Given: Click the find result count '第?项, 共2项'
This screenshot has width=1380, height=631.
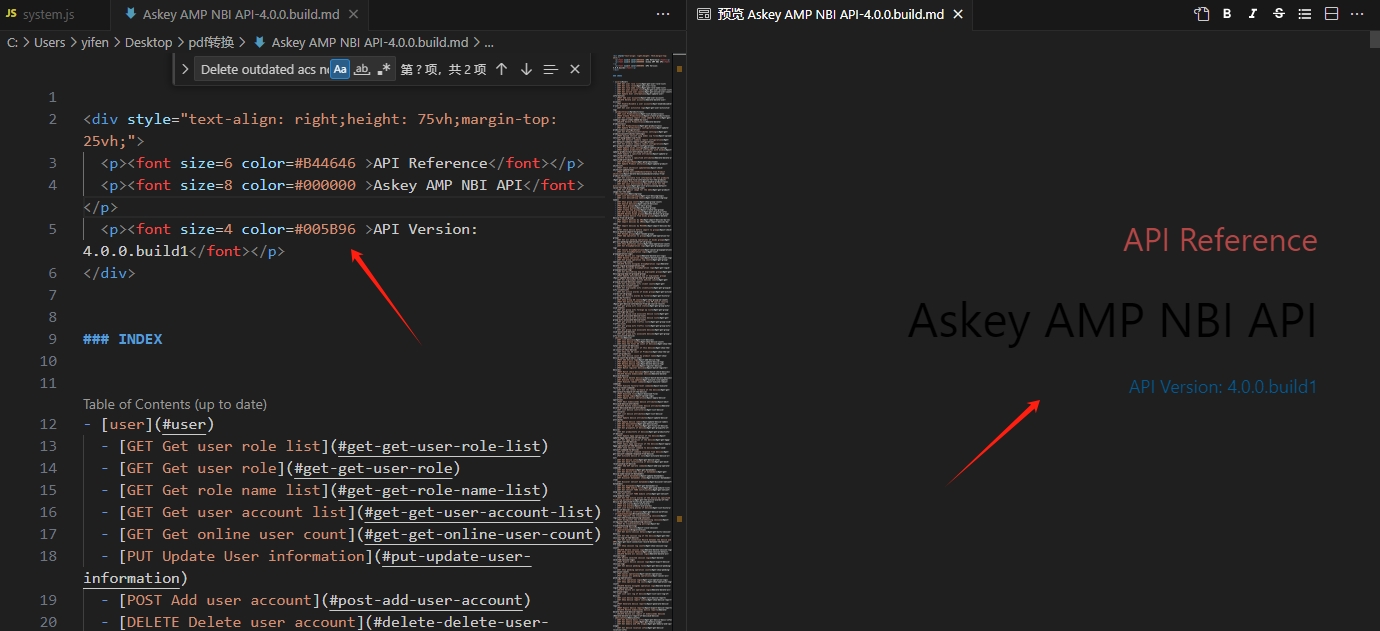Looking at the screenshot, I should (x=443, y=69).
